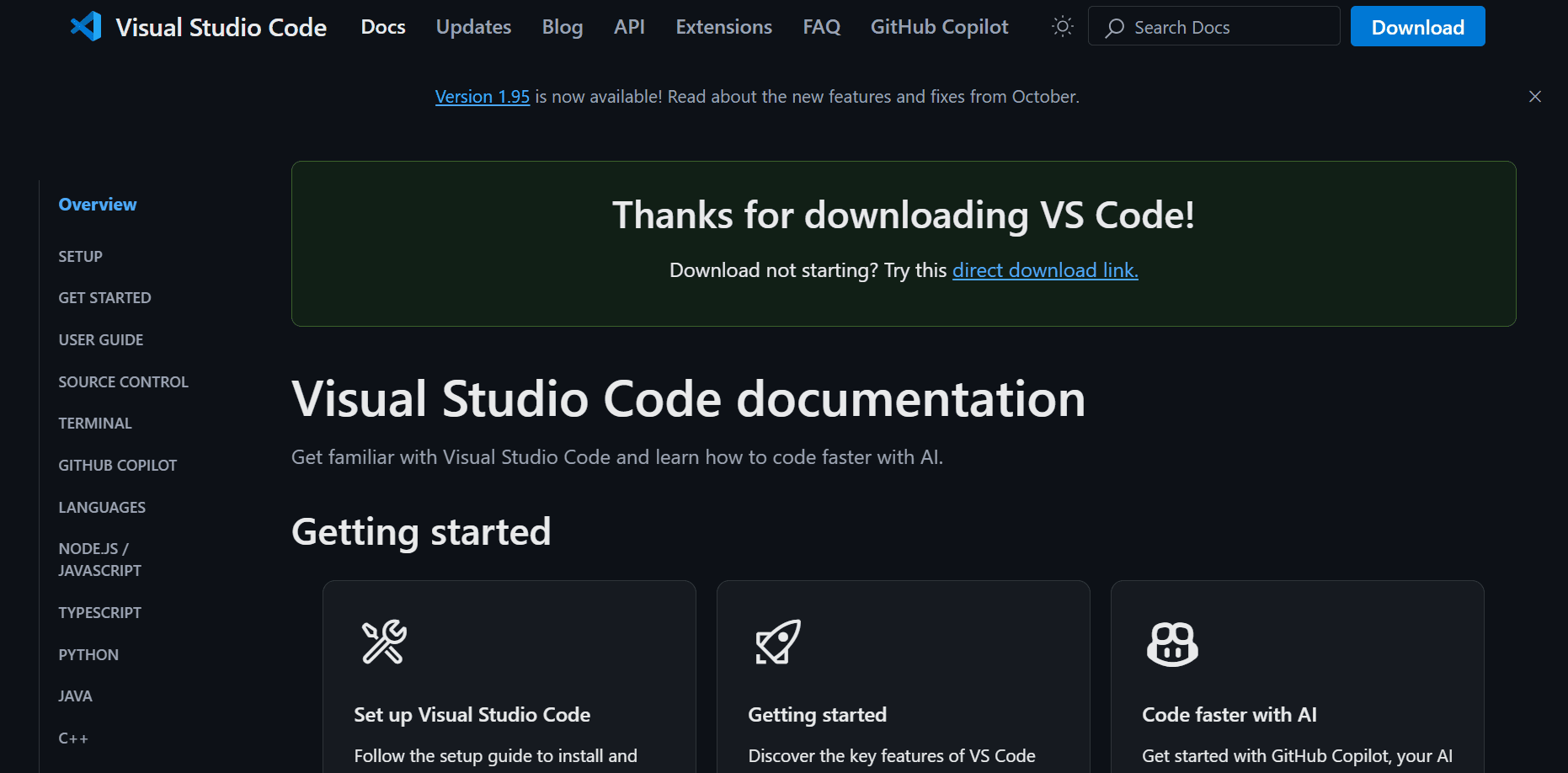
Task: Open the Extensions nav item
Action: pyautogui.click(x=723, y=27)
